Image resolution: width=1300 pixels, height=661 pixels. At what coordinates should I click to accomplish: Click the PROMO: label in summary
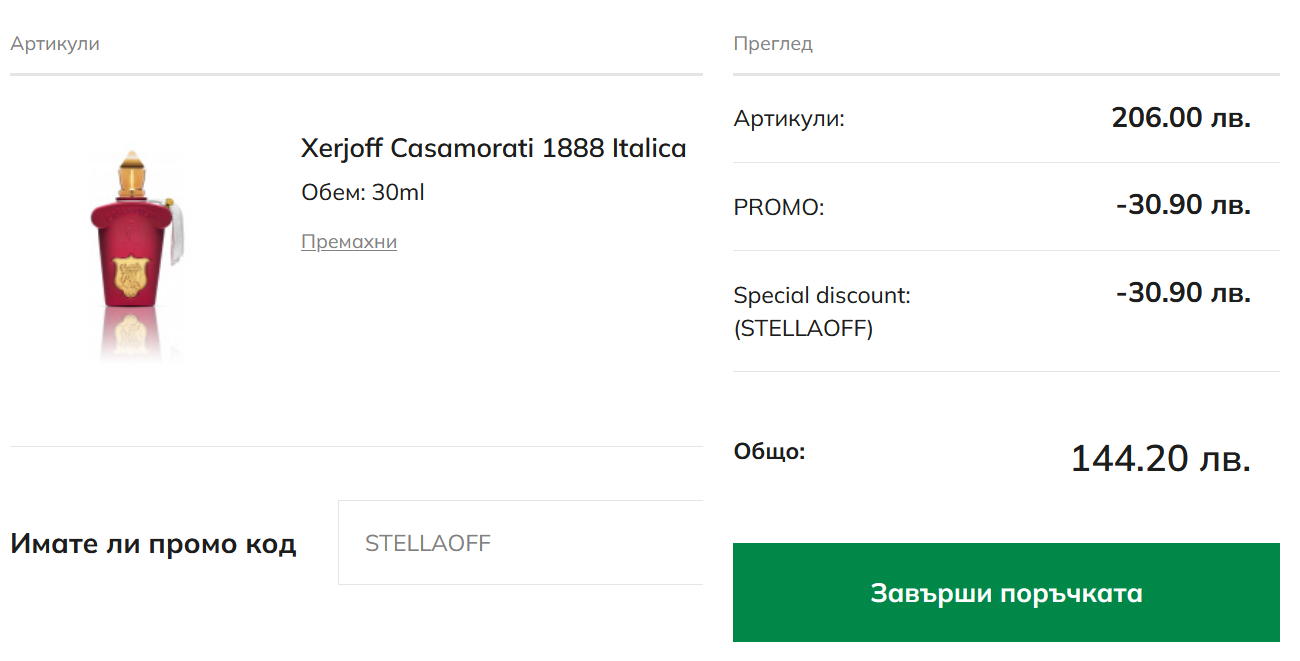(779, 208)
